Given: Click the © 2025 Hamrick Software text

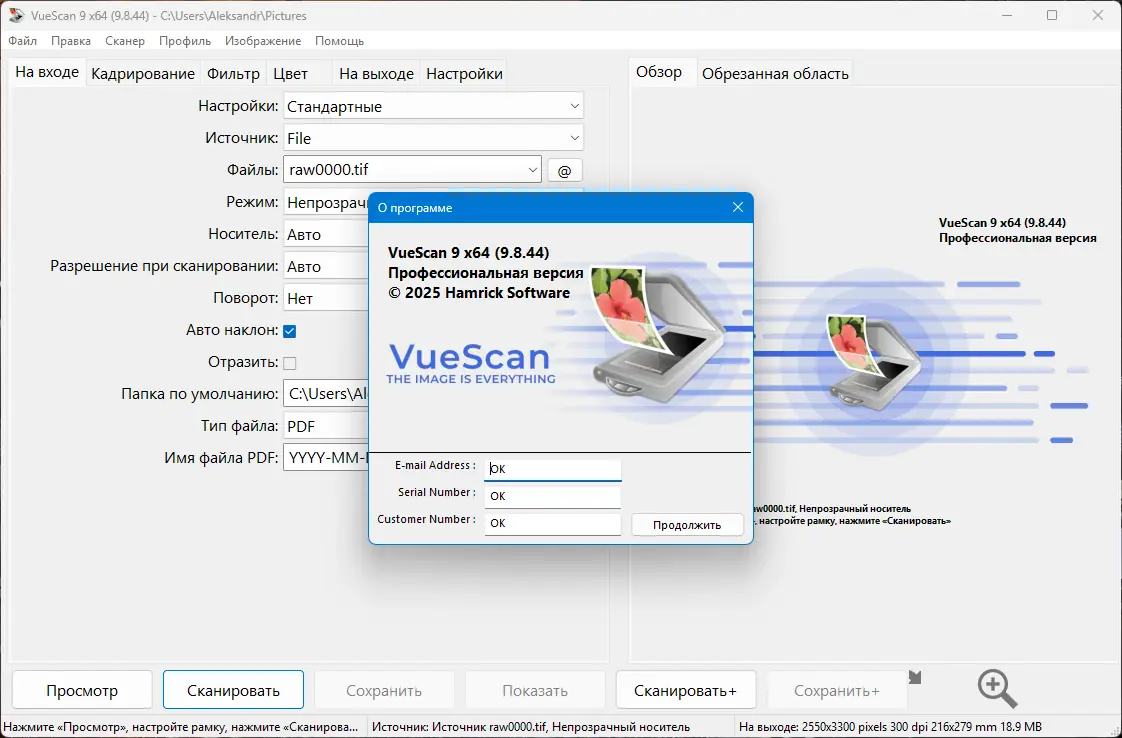Looking at the screenshot, I should pyautogui.click(x=479, y=293).
